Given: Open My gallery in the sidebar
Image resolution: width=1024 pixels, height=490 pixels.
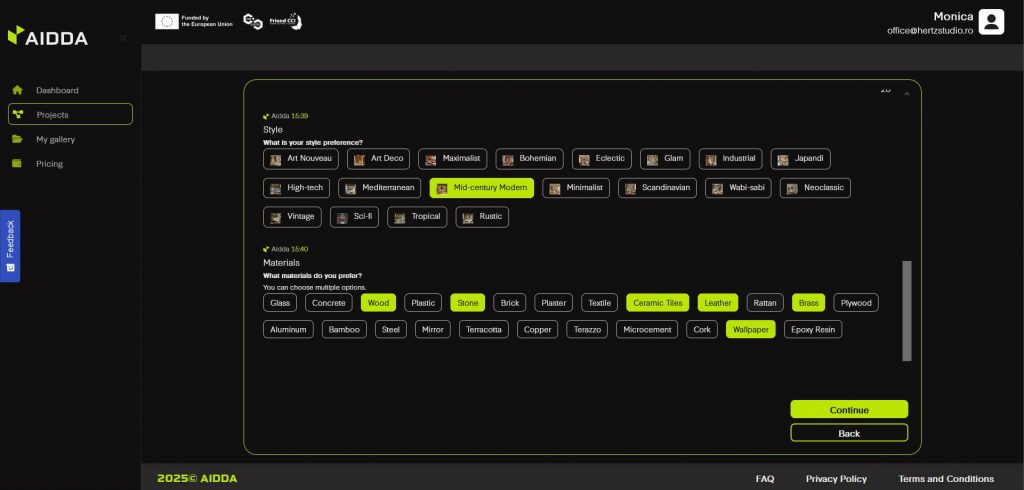Looking at the screenshot, I should tap(55, 139).
